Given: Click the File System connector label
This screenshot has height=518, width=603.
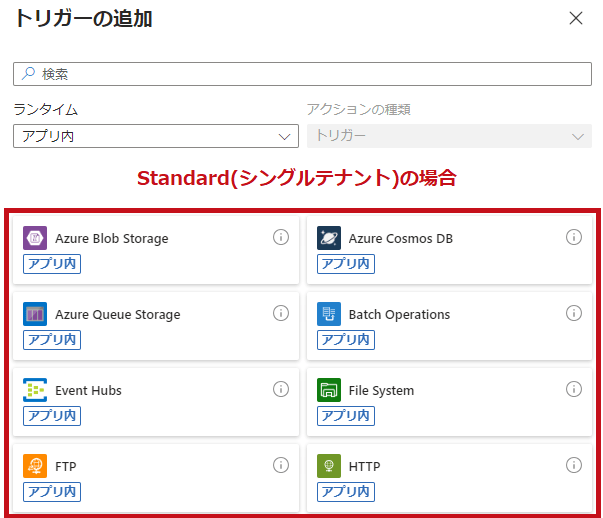Looking at the screenshot, I should pos(381,391).
